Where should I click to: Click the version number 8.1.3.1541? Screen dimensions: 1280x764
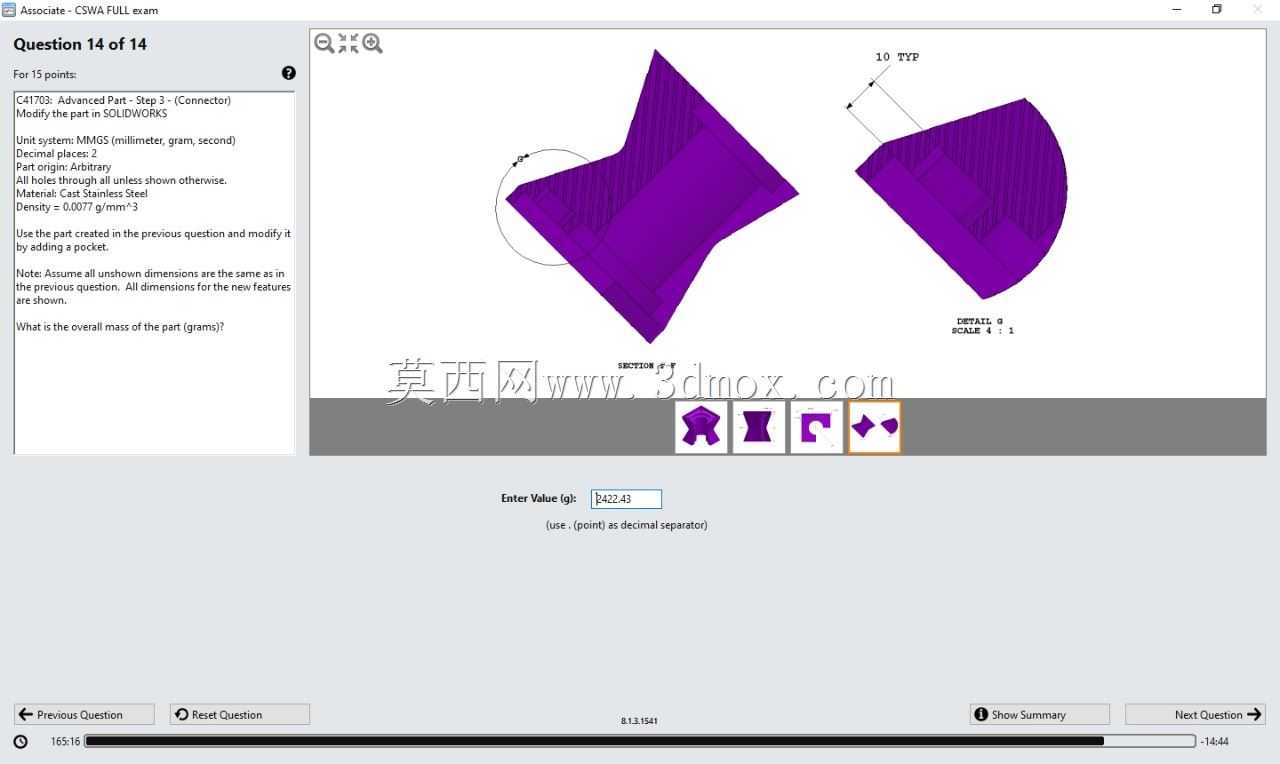point(640,720)
